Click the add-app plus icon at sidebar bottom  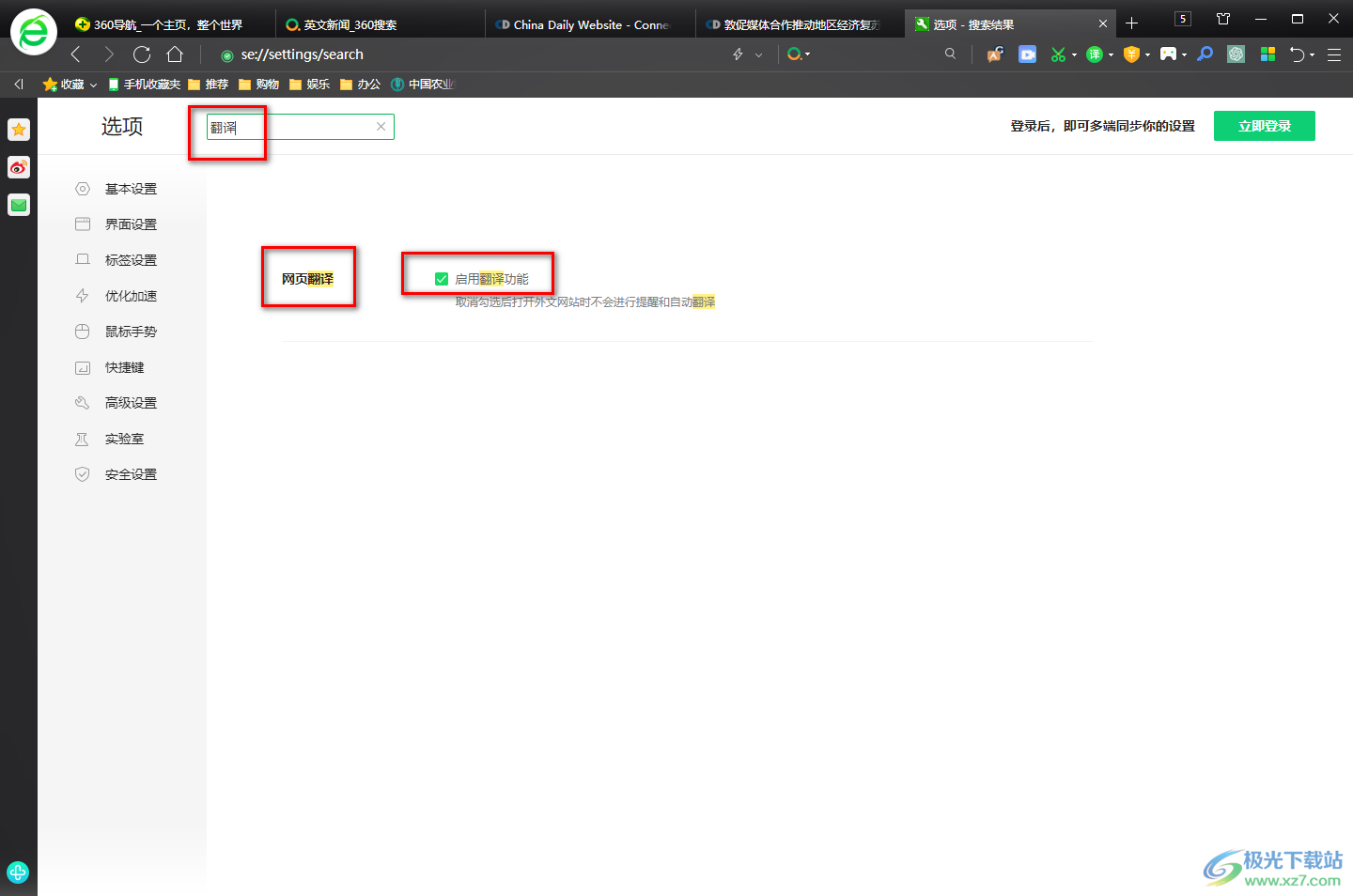click(18, 873)
